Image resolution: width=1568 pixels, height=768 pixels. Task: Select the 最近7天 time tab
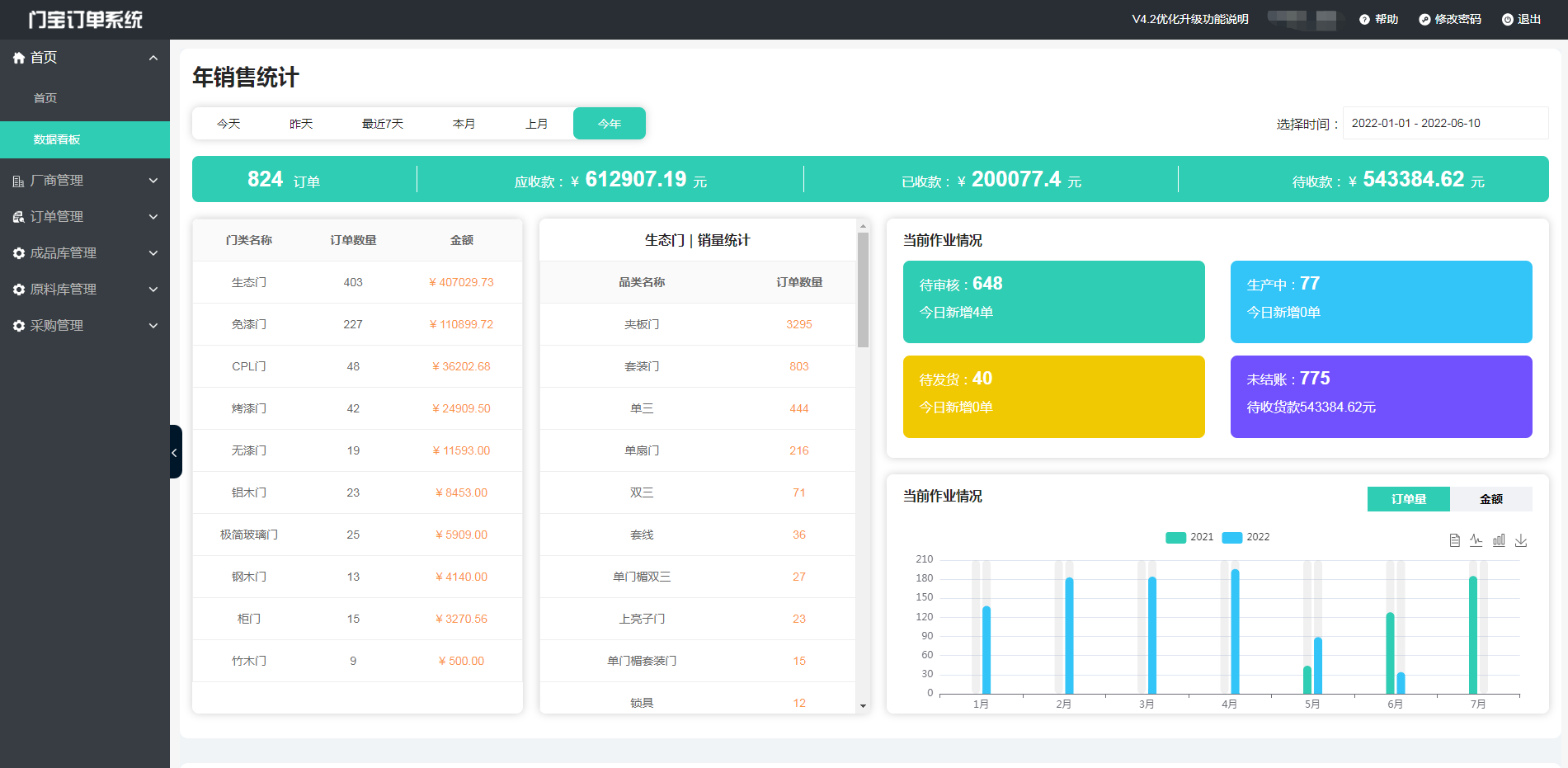[x=383, y=124]
